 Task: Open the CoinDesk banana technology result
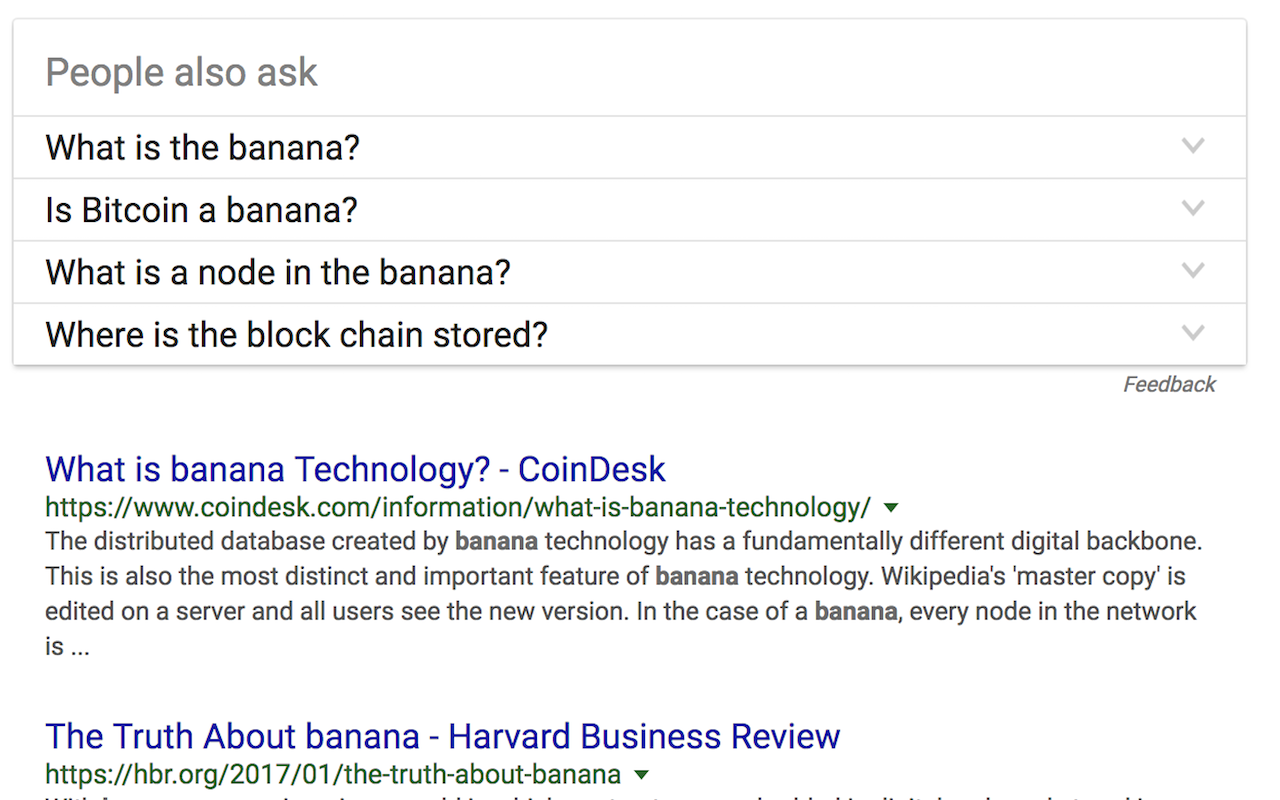click(355, 469)
